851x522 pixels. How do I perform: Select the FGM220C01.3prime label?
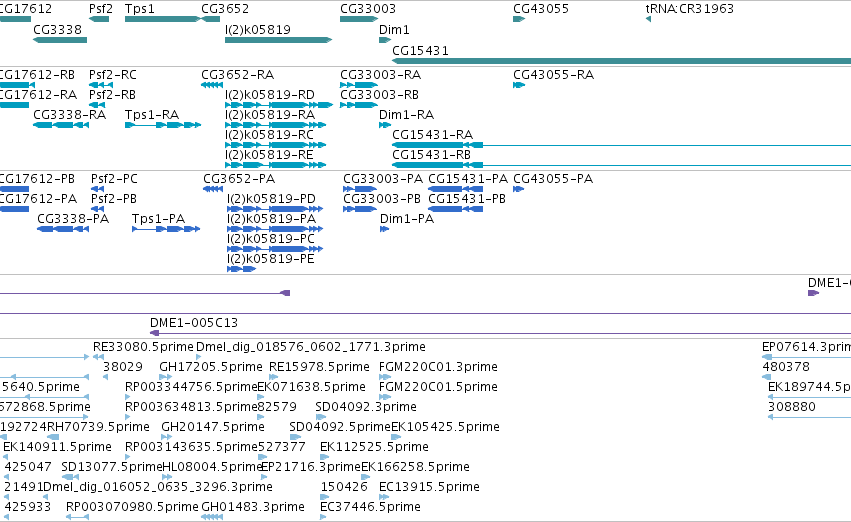pos(438,367)
